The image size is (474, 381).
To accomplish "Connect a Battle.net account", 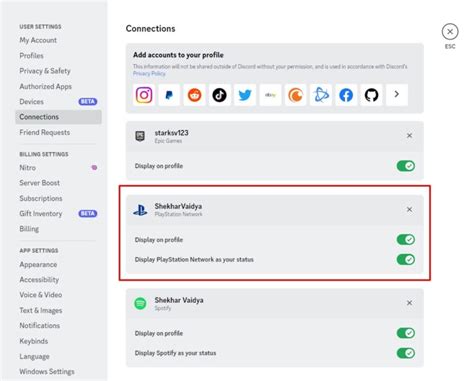I will [x=321, y=95].
